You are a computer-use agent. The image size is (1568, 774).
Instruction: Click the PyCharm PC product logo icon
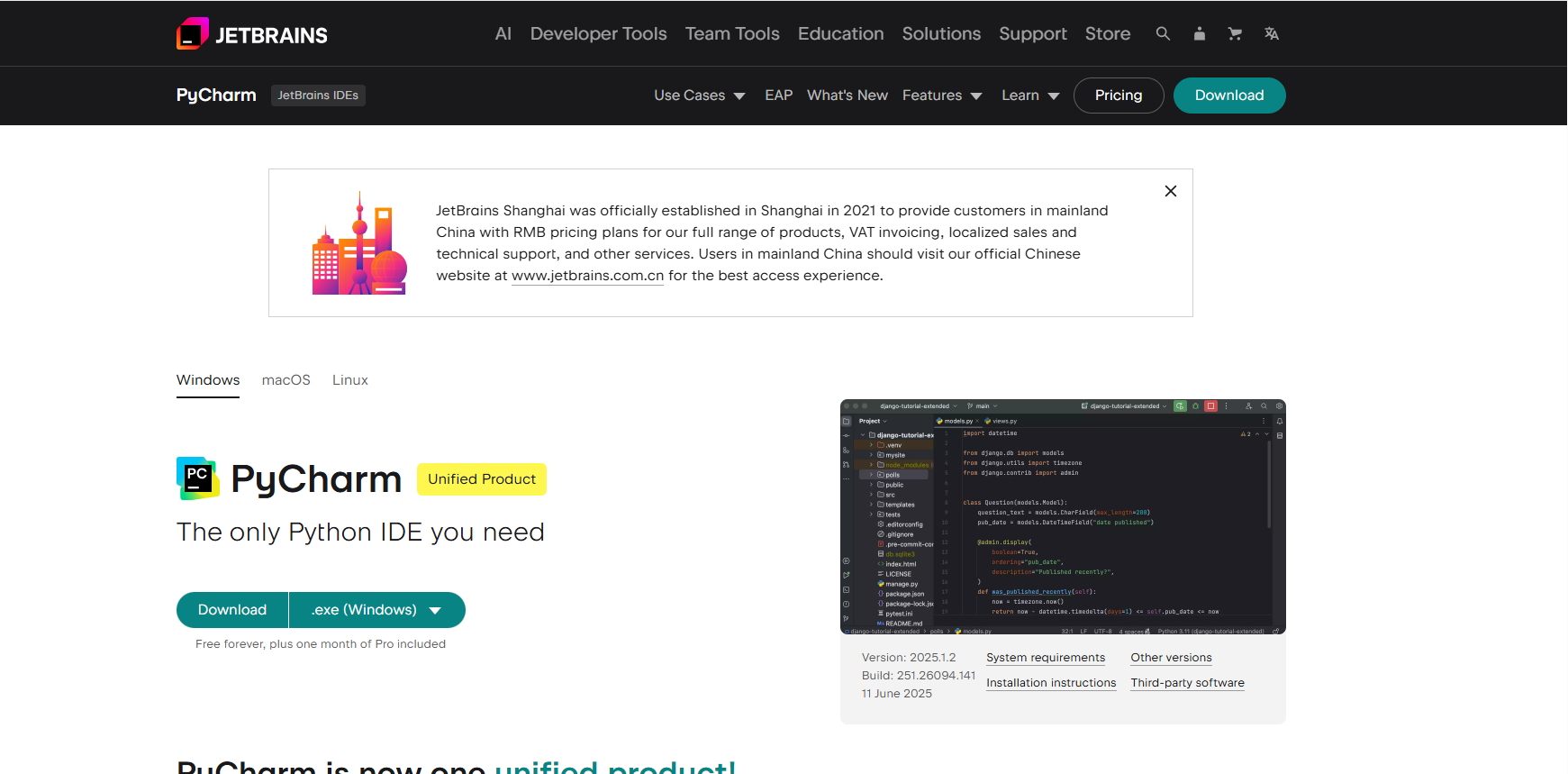pyautogui.click(x=198, y=478)
